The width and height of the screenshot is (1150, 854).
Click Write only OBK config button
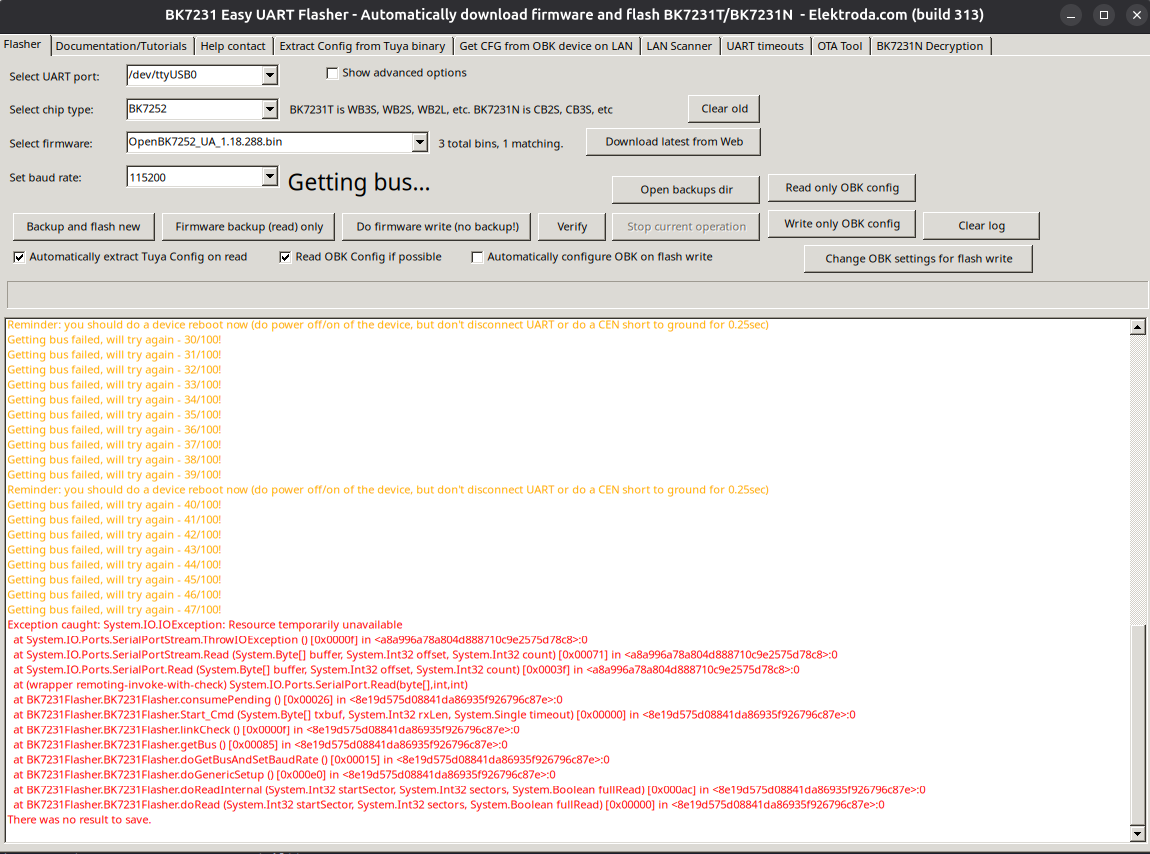[x=842, y=224]
